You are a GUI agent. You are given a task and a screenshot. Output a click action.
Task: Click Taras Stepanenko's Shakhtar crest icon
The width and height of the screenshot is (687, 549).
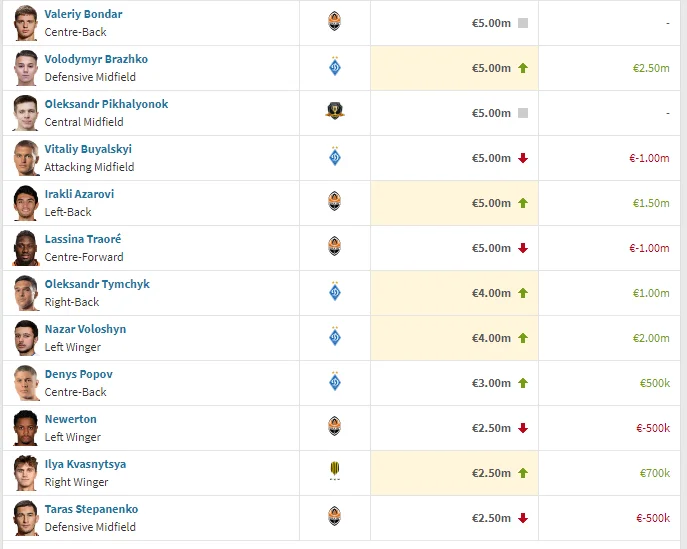pos(334,517)
